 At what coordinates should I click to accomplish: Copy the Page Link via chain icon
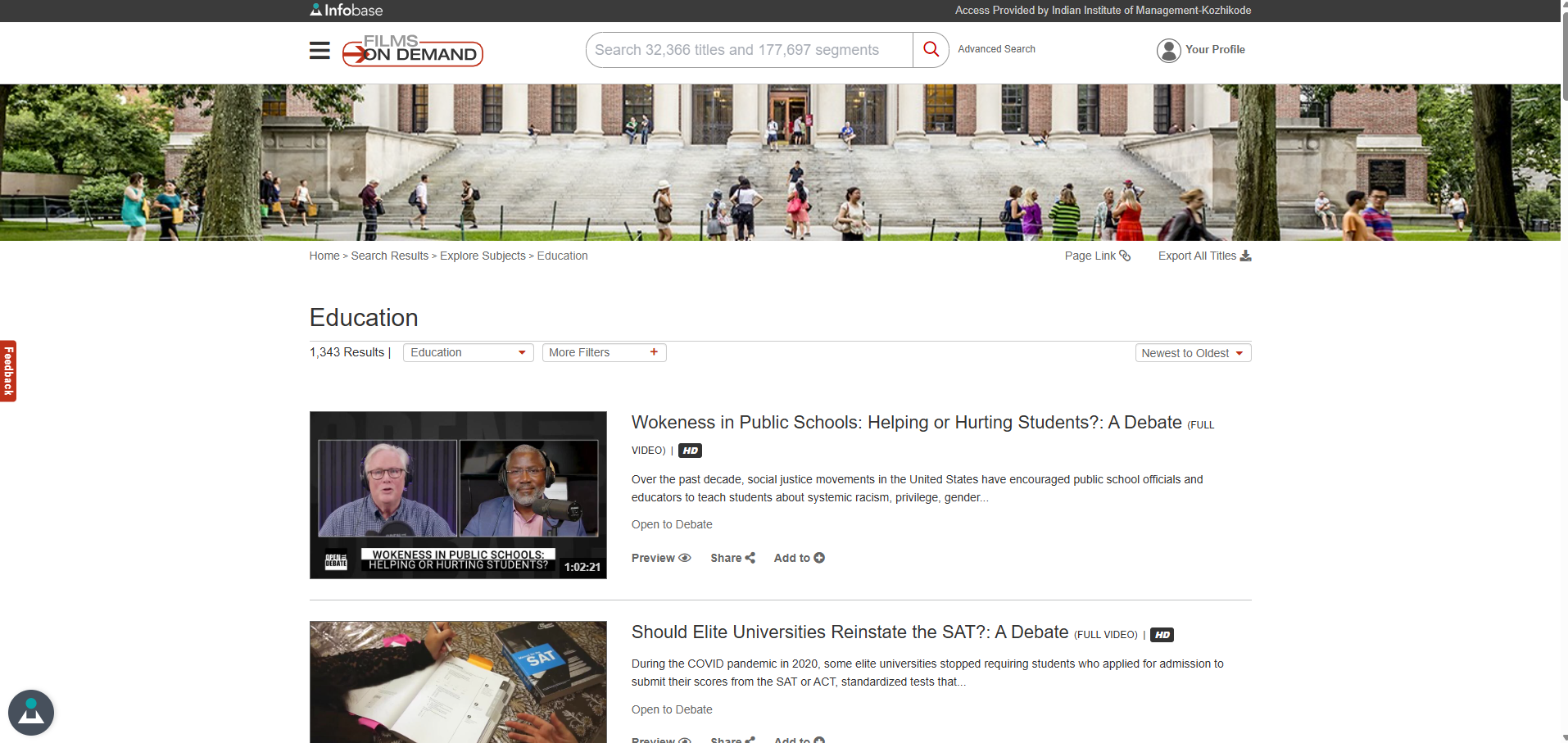point(1125,256)
